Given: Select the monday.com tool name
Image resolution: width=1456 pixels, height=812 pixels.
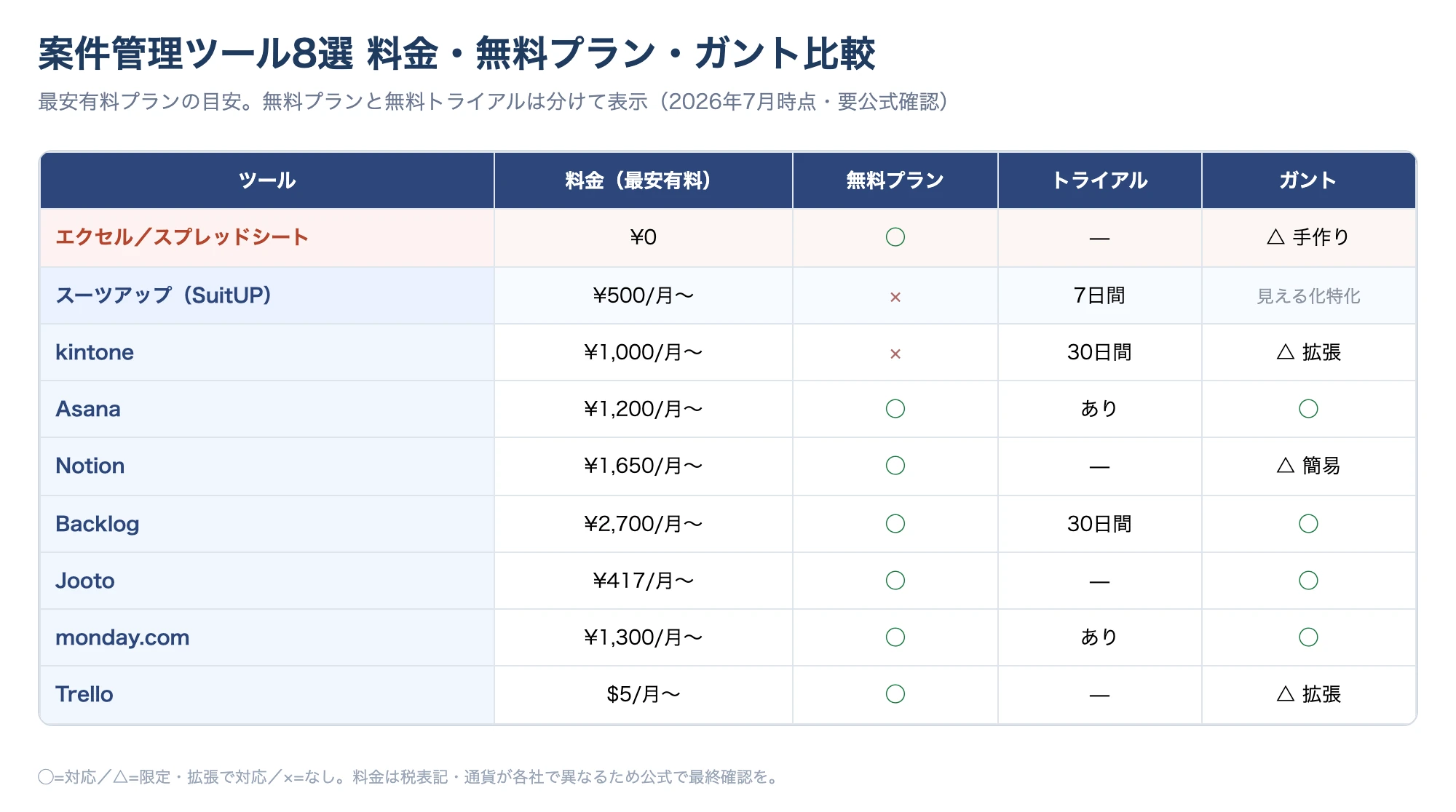Looking at the screenshot, I should click(122, 637).
